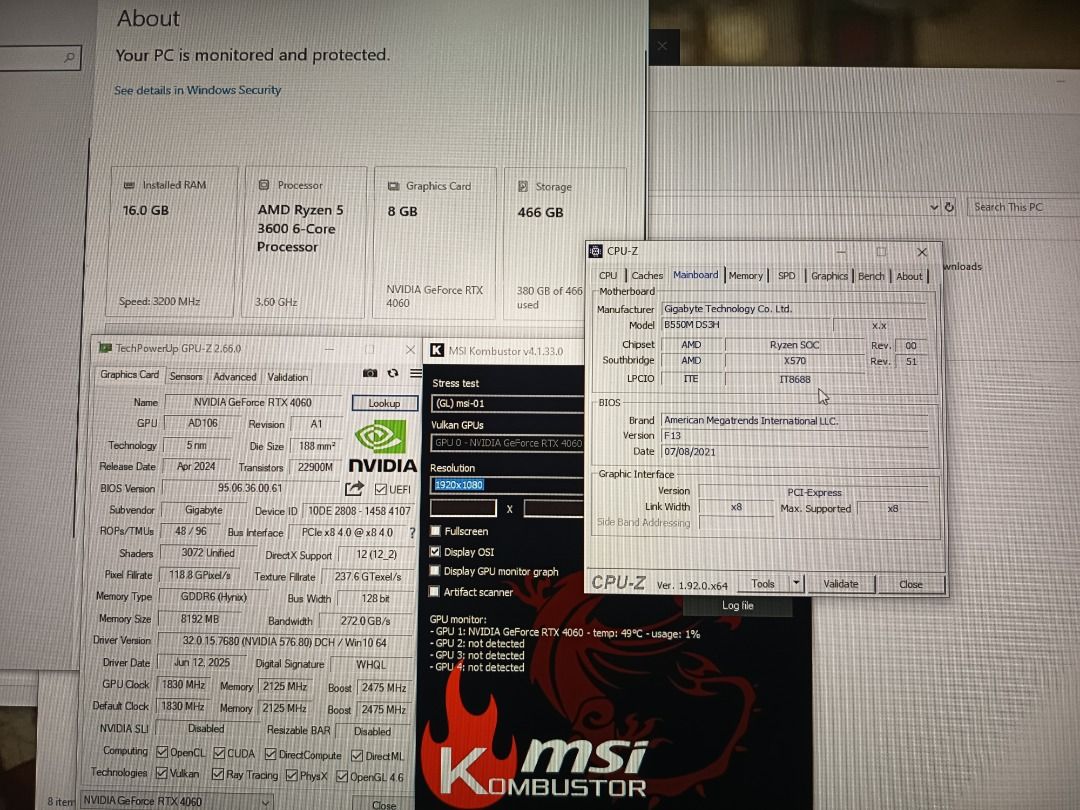Switch to Memory tab in CPU-Z
The width and height of the screenshot is (1080, 810).
745,276
